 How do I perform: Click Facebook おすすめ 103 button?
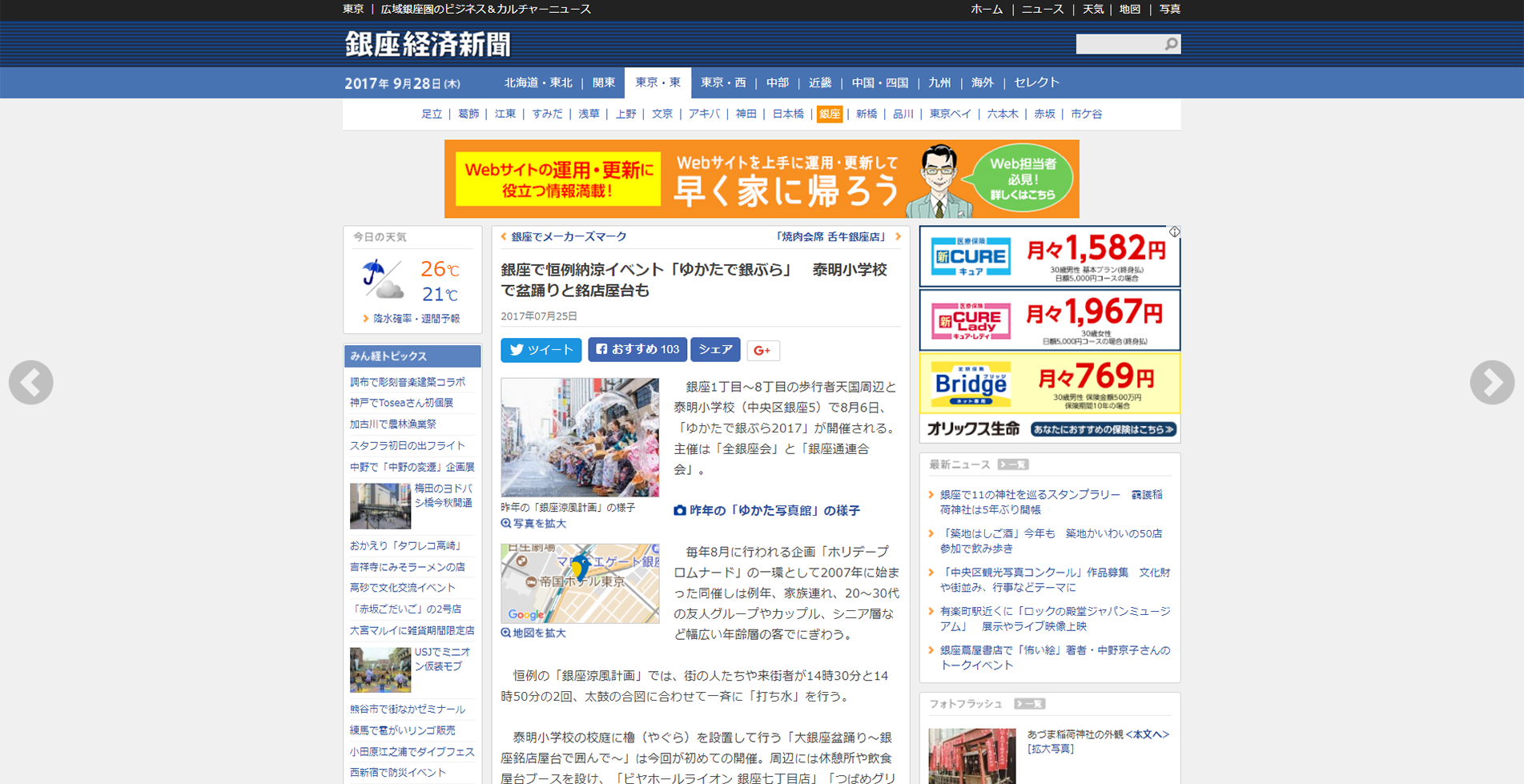(637, 349)
